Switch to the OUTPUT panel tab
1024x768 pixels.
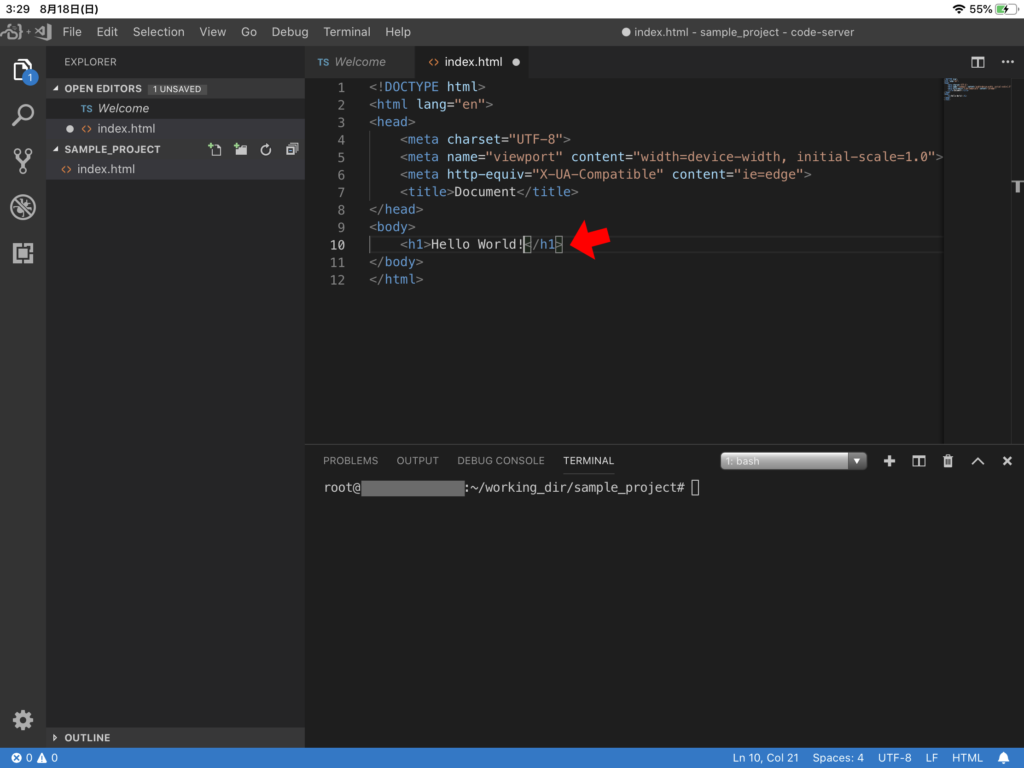pyautogui.click(x=418, y=461)
